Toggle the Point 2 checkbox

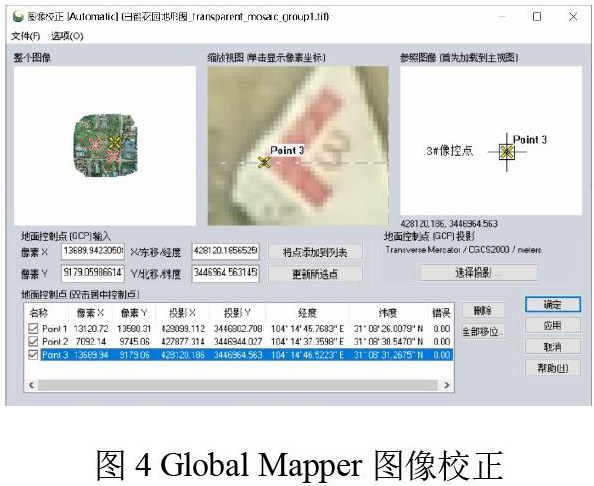(x=33, y=341)
